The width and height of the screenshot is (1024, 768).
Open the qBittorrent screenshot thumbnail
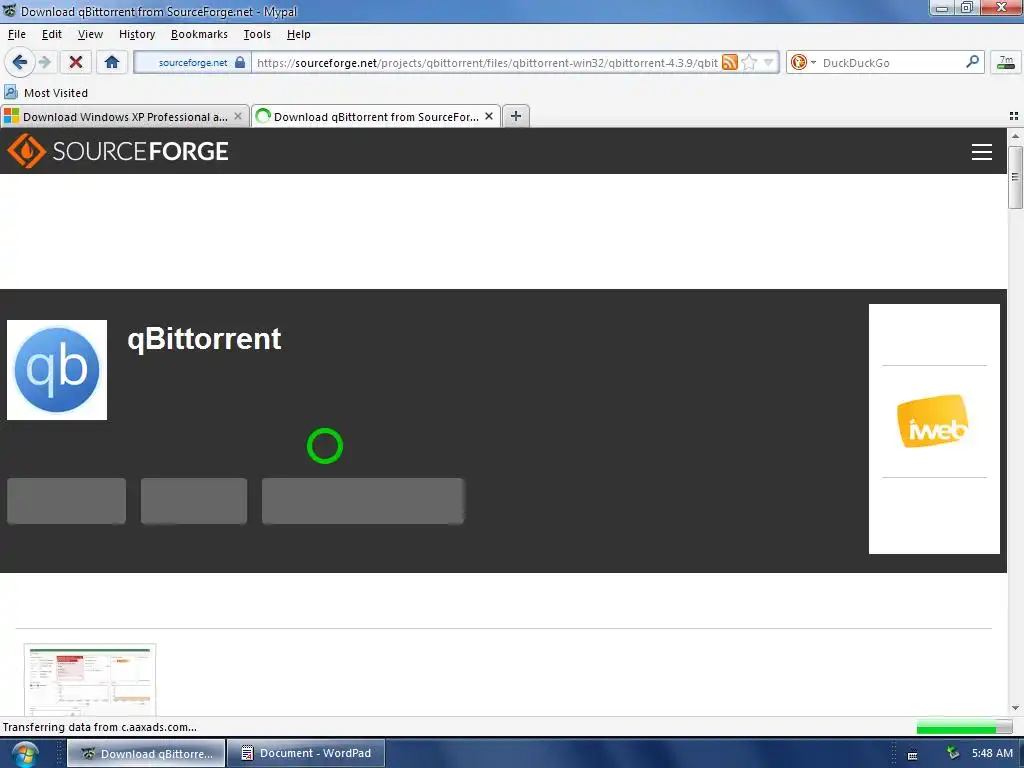pos(90,679)
